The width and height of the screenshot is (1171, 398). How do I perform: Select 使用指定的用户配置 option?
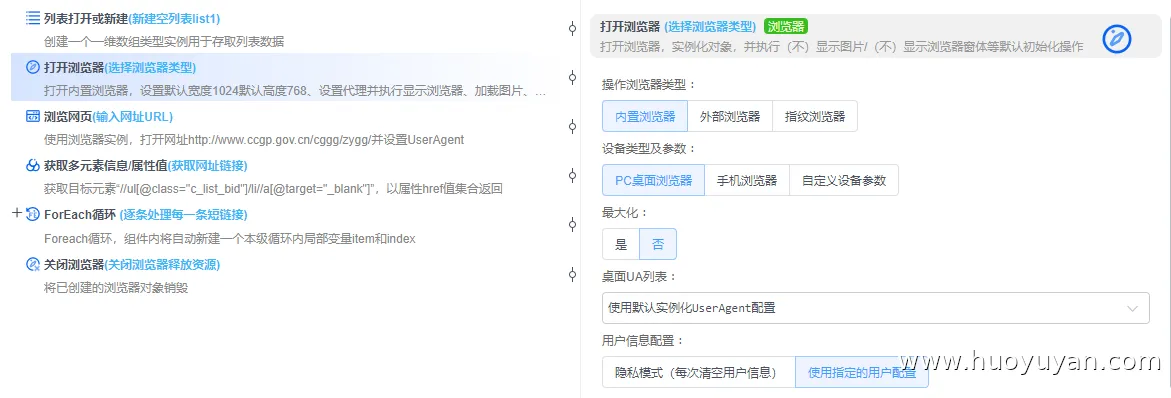coord(862,372)
